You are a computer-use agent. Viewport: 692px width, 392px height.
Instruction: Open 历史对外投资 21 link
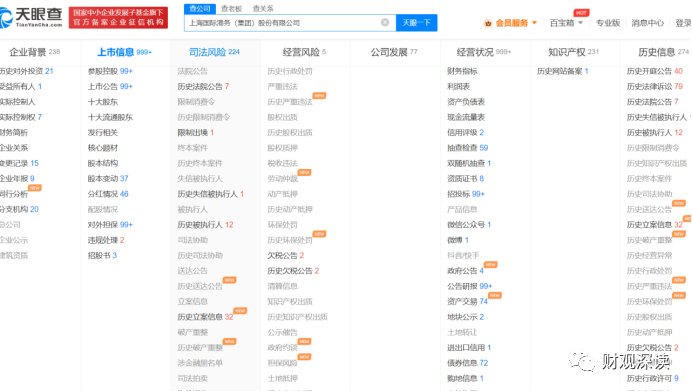coord(26,71)
